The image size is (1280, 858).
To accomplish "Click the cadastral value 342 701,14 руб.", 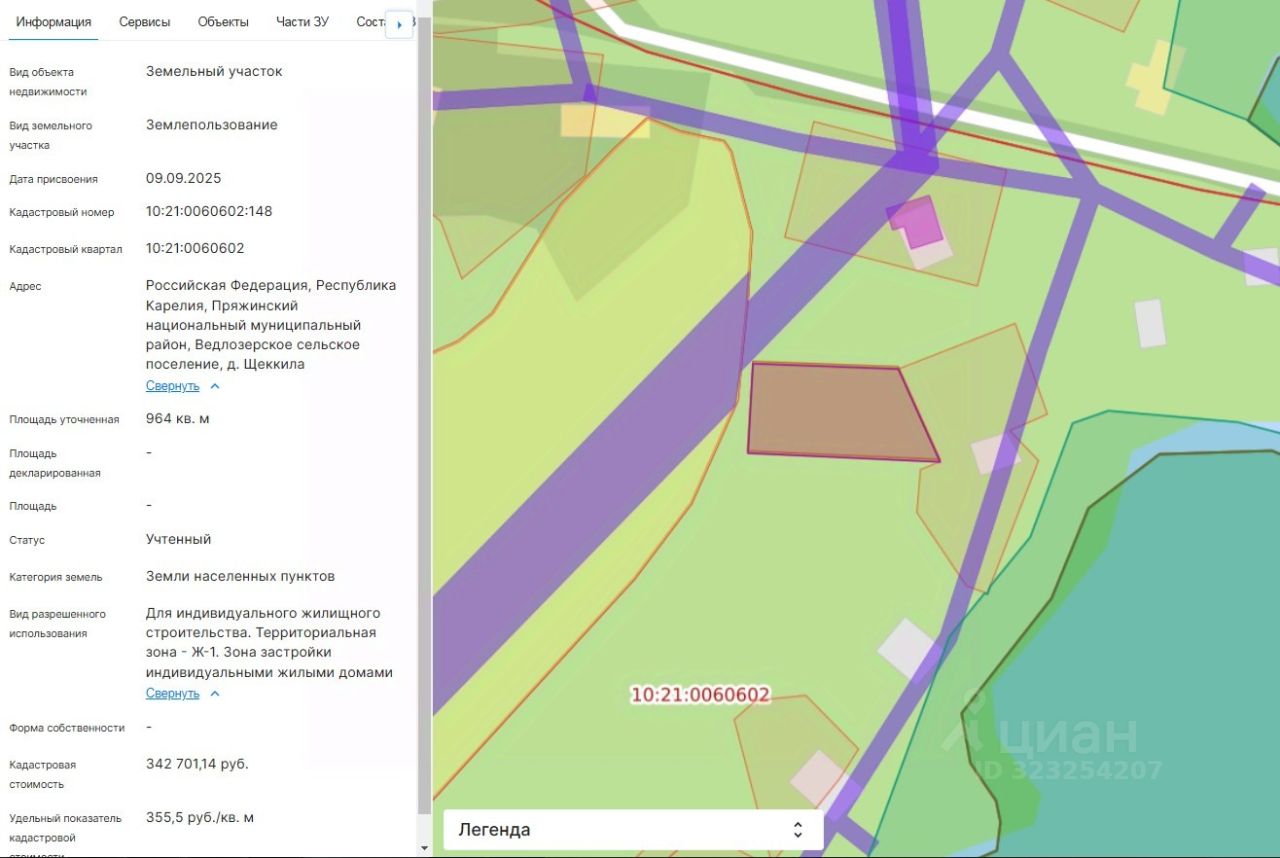I will [x=197, y=764].
